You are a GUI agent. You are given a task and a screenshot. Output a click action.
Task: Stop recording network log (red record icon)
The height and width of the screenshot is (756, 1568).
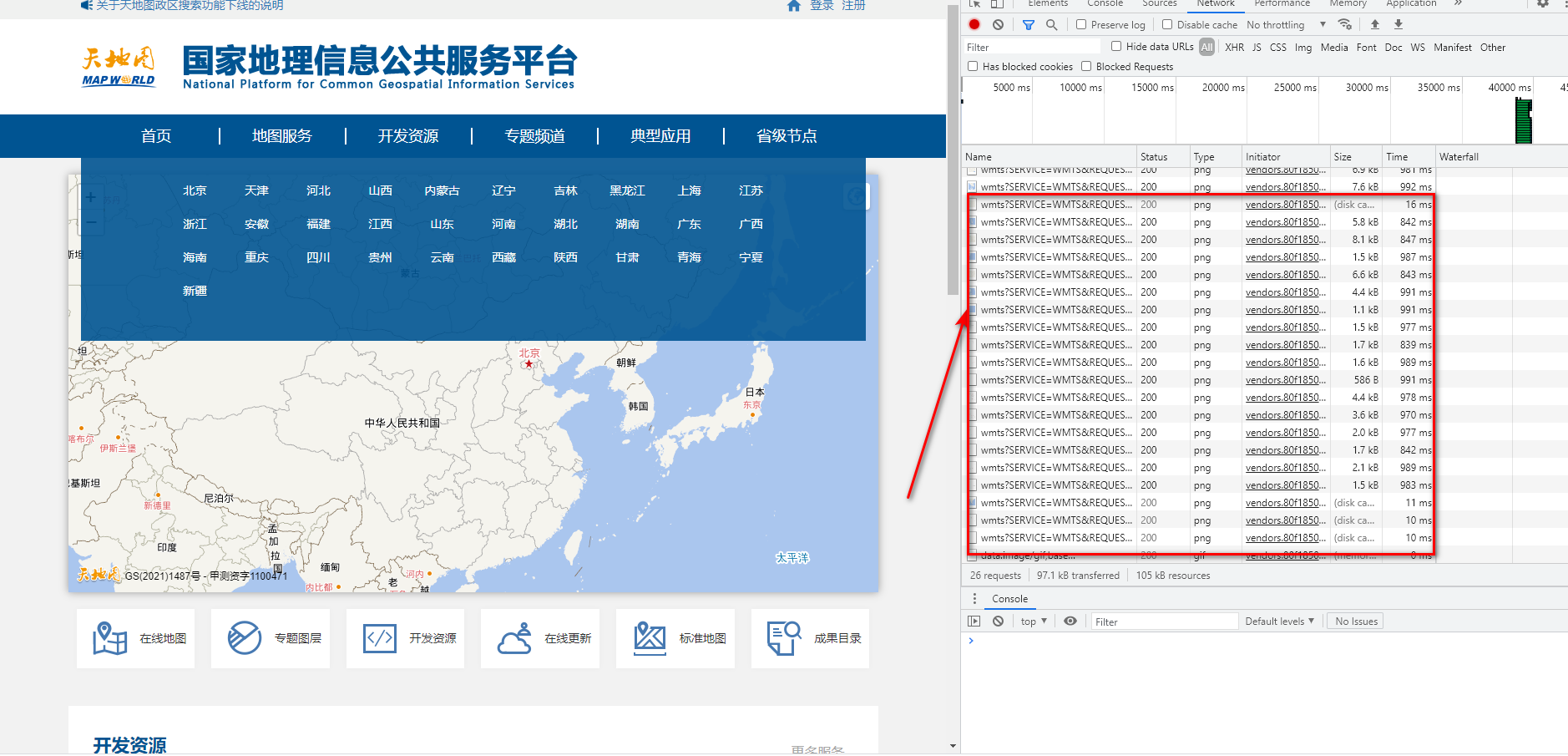(974, 24)
